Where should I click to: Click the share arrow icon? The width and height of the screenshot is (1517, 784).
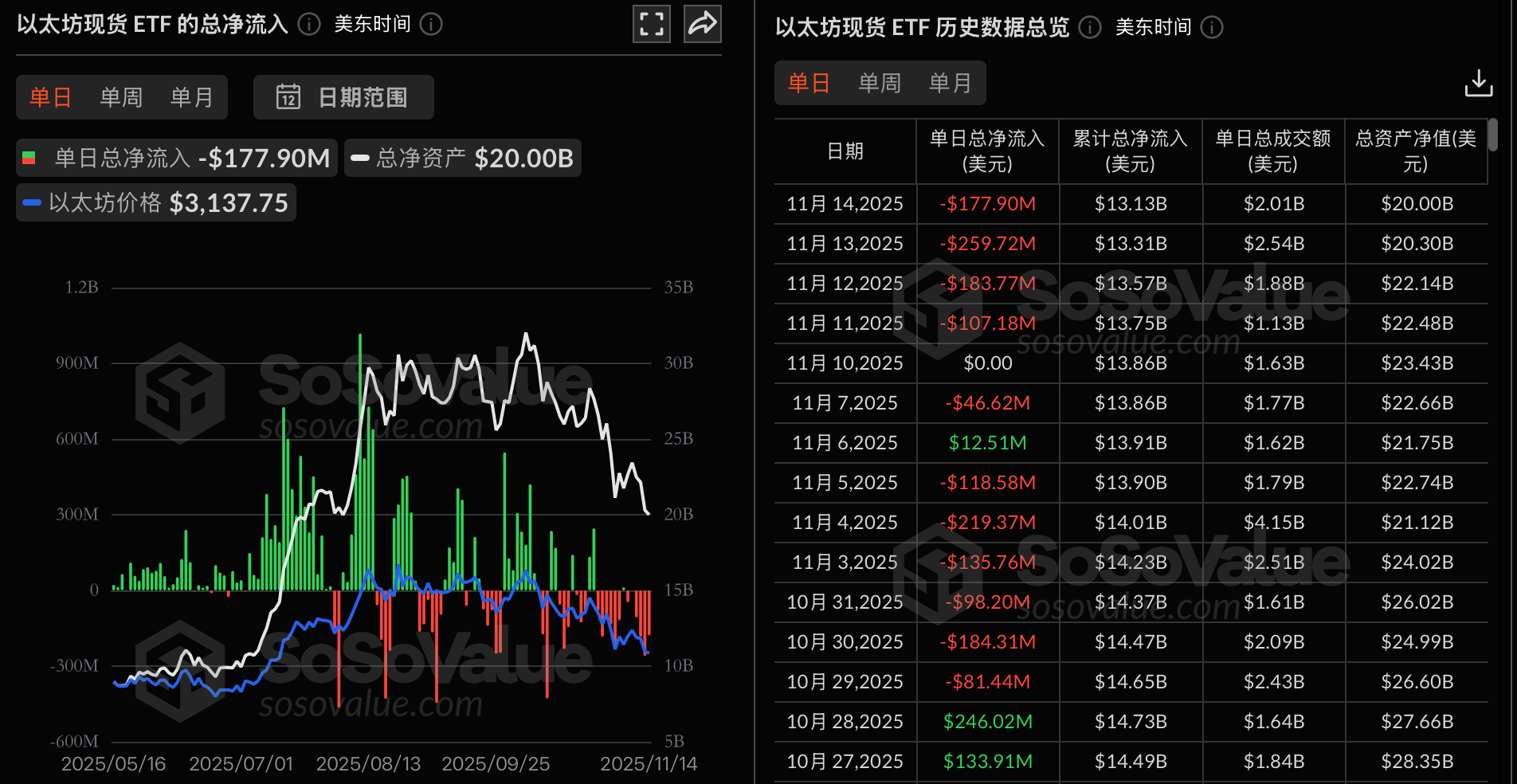tap(702, 24)
